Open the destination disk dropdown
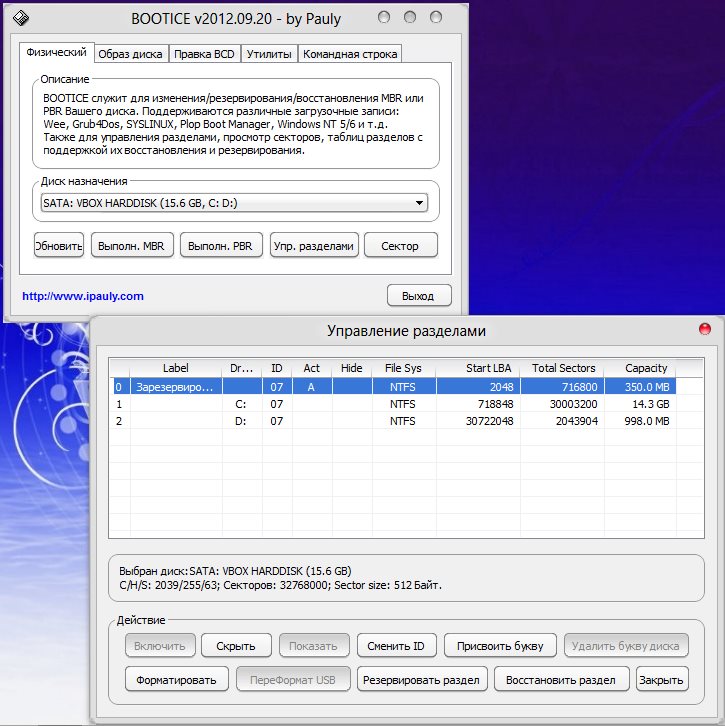The image size is (725, 726). tap(419, 203)
